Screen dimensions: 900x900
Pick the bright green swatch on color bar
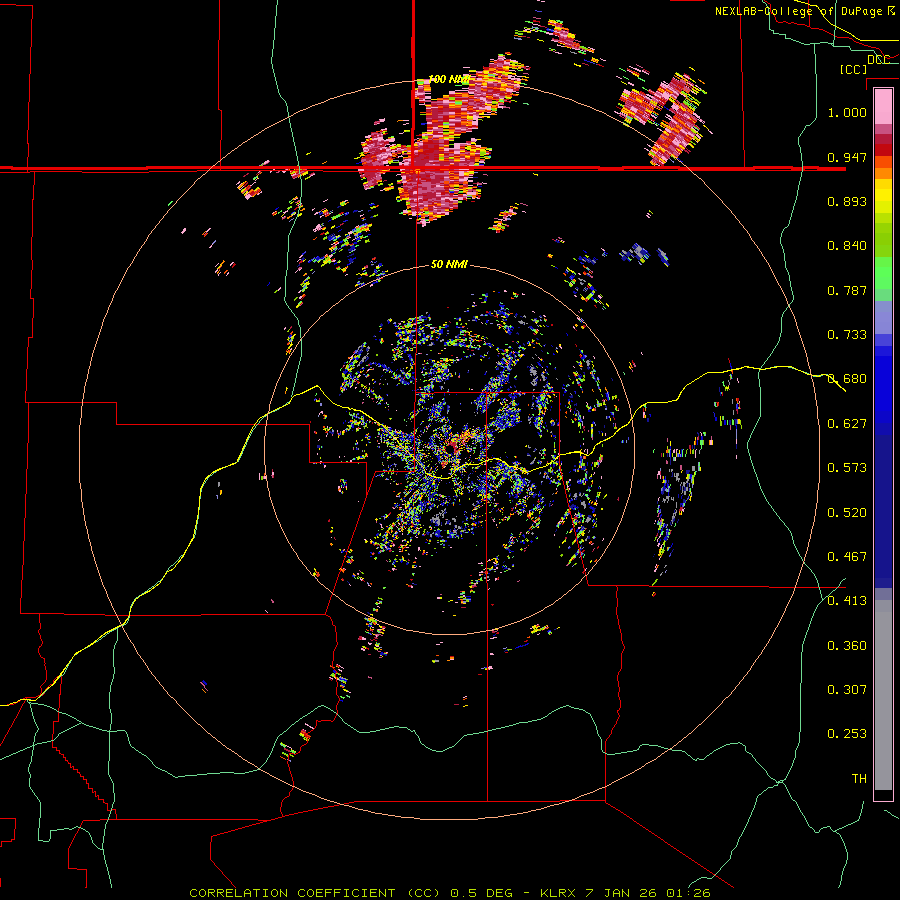(x=883, y=273)
